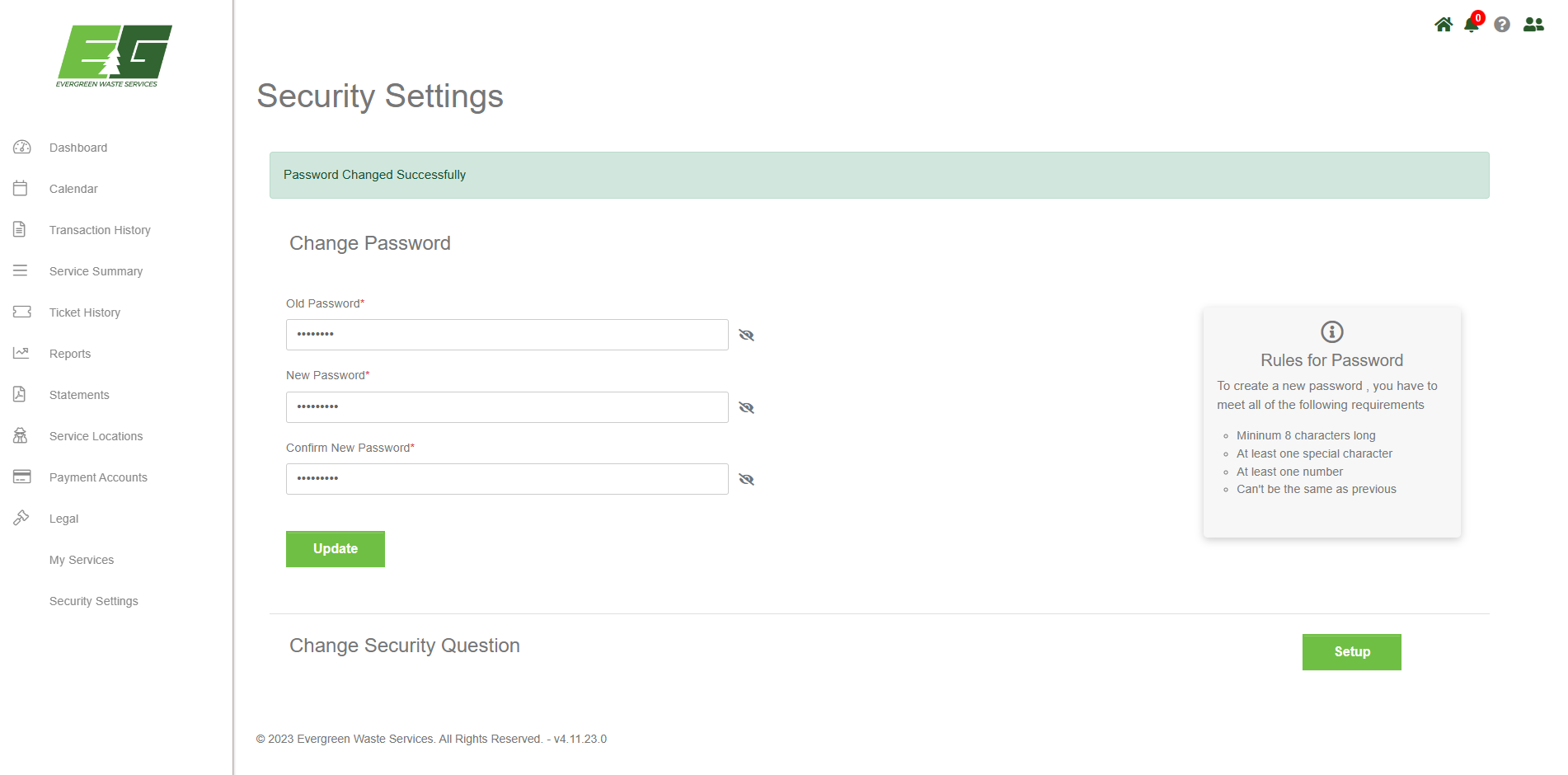Click the Reports chart icon

[21, 354]
